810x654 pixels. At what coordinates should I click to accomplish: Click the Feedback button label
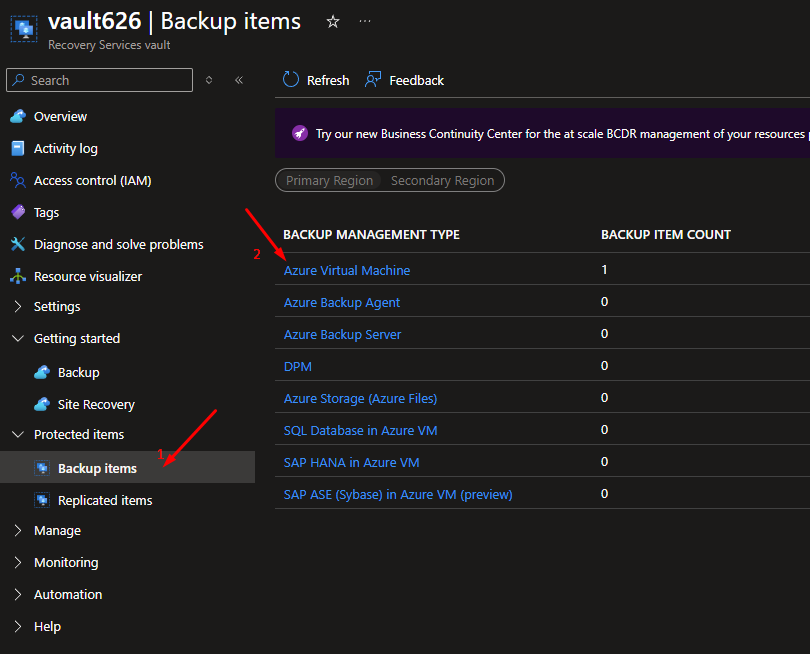pyautogui.click(x=416, y=80)
